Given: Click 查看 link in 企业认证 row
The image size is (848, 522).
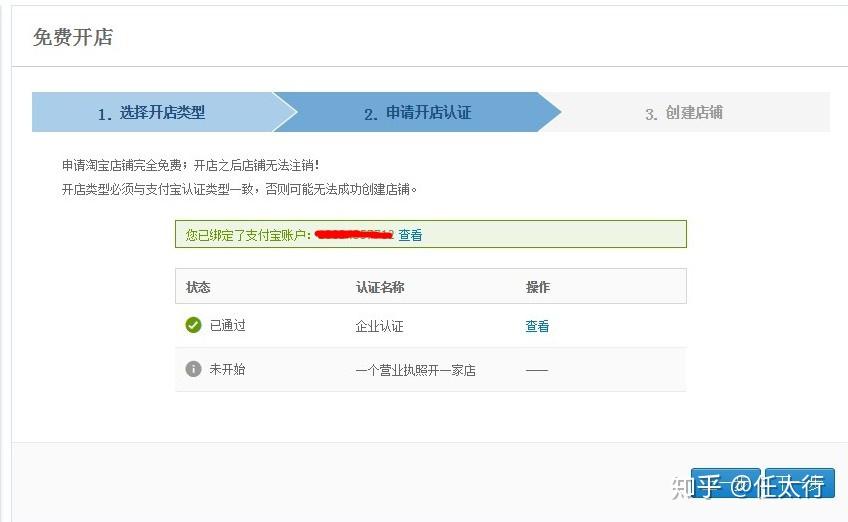Looking at the screenshot, I should 537,326.
